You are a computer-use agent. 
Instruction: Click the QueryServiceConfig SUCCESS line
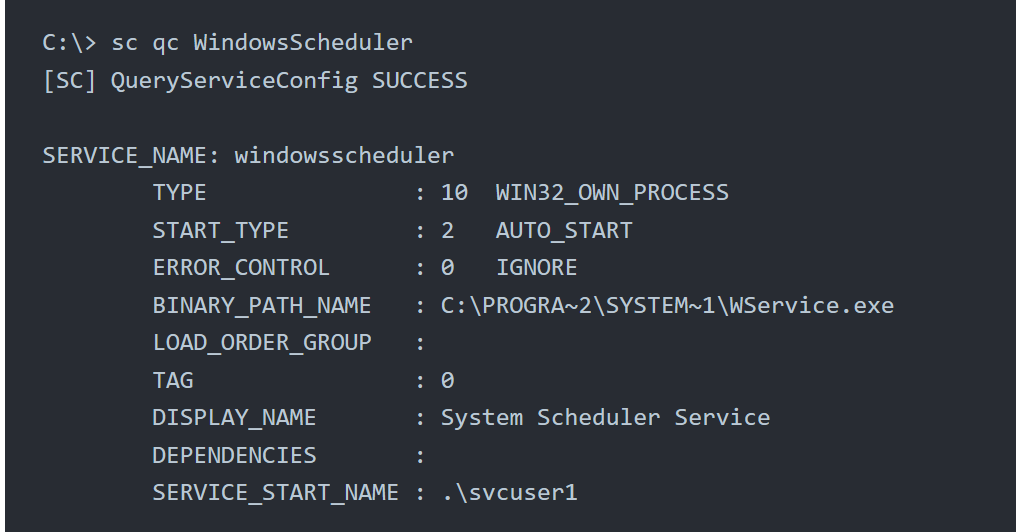pyautogui.click(x=255, y=81)
